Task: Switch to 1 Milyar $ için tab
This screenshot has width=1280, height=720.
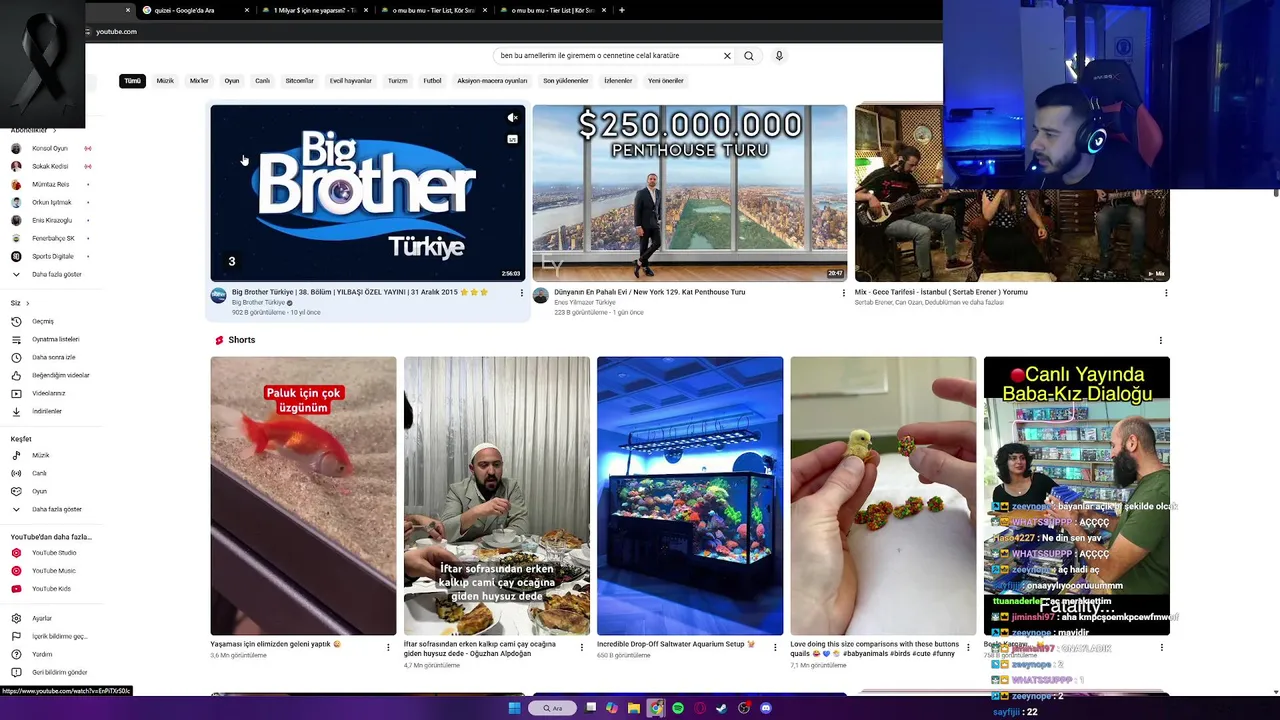Action: tap(313, 10)
